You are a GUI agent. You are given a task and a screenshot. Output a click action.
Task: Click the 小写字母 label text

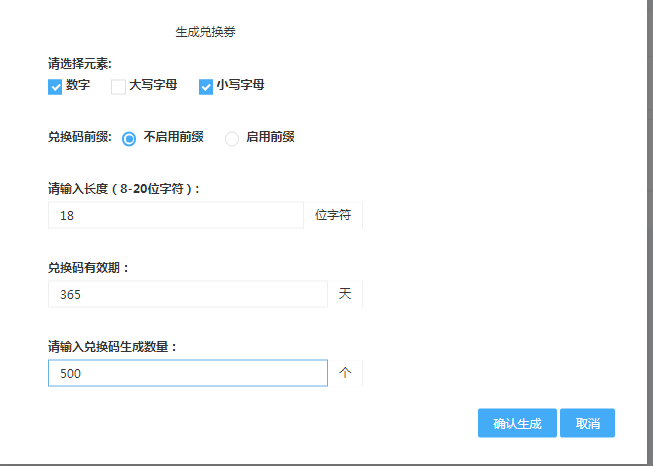pos(241,85)
